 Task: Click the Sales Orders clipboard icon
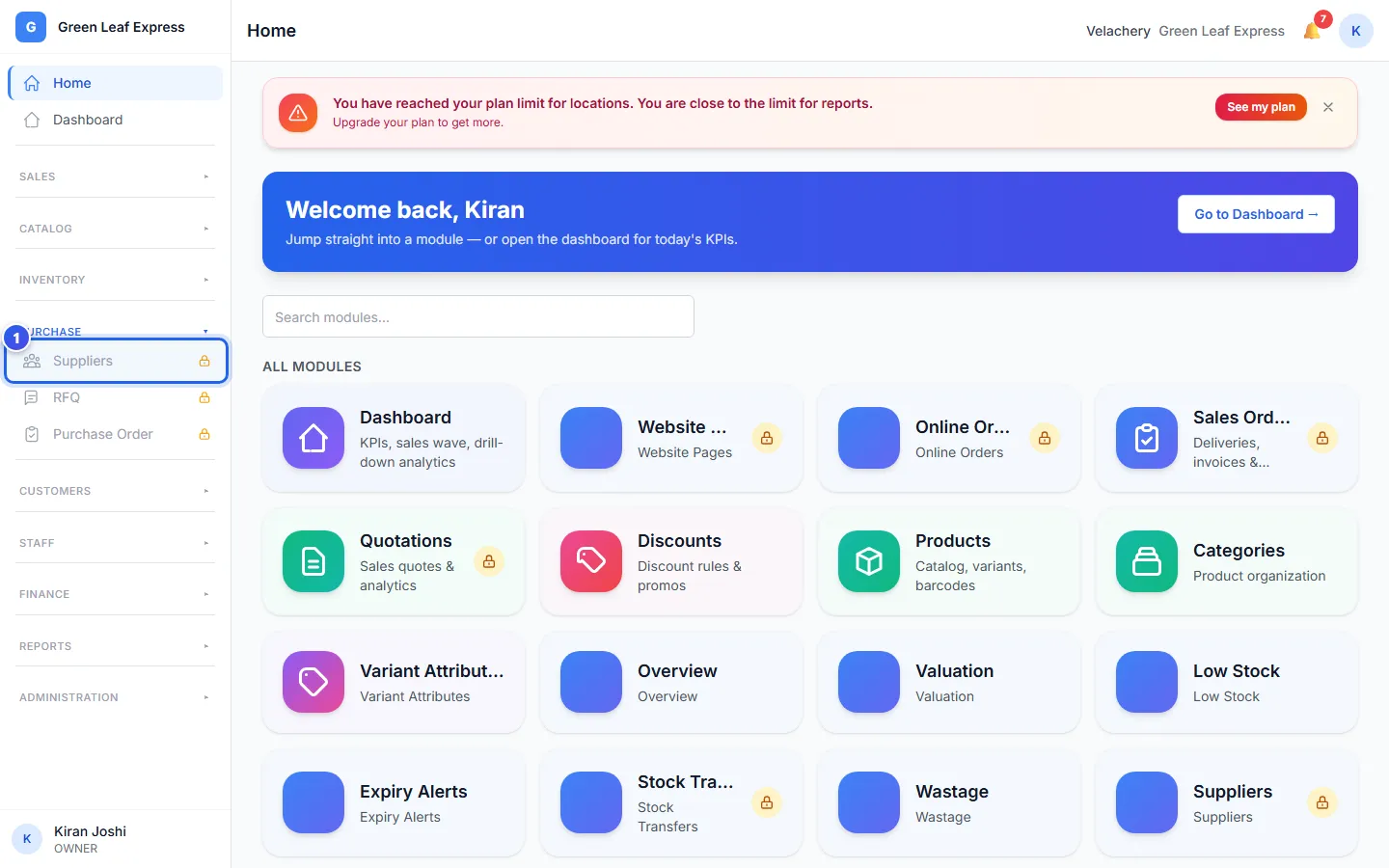1147,438
